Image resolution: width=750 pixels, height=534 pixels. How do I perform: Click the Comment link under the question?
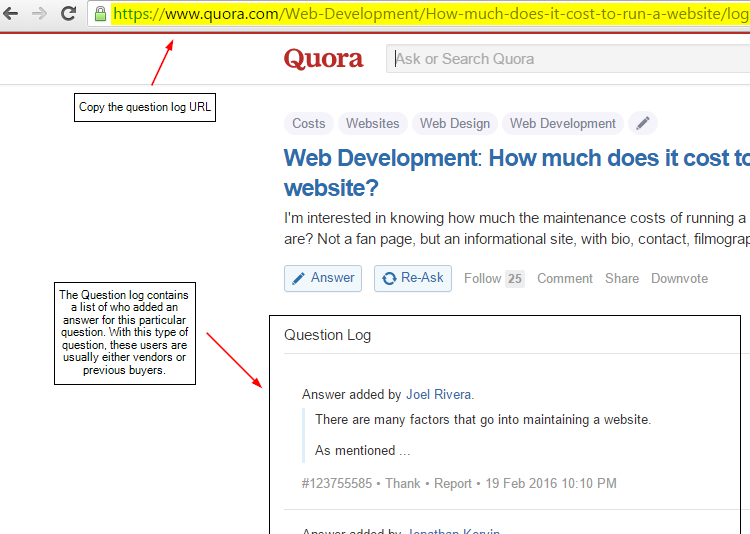(565, 278)
